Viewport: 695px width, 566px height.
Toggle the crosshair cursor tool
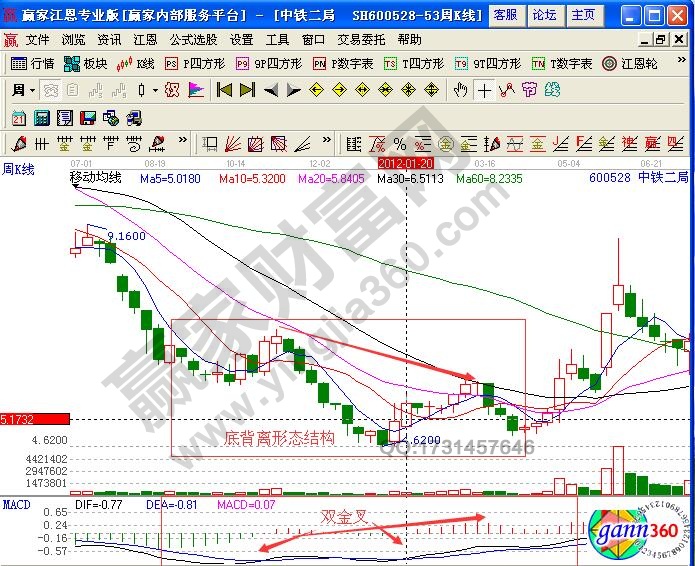(x=484, y=90)
